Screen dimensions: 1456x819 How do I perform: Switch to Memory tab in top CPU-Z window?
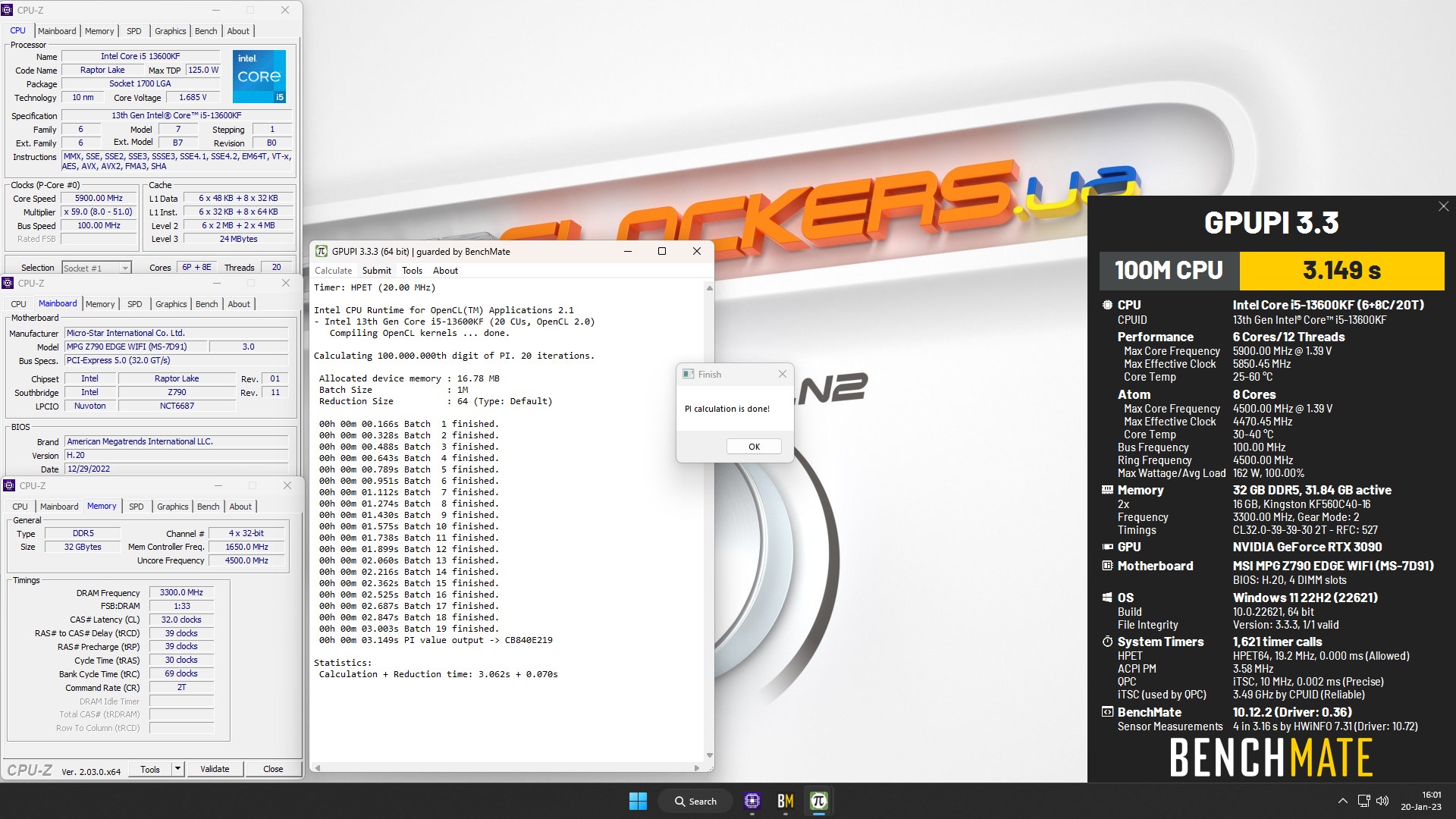click(99, 31)
